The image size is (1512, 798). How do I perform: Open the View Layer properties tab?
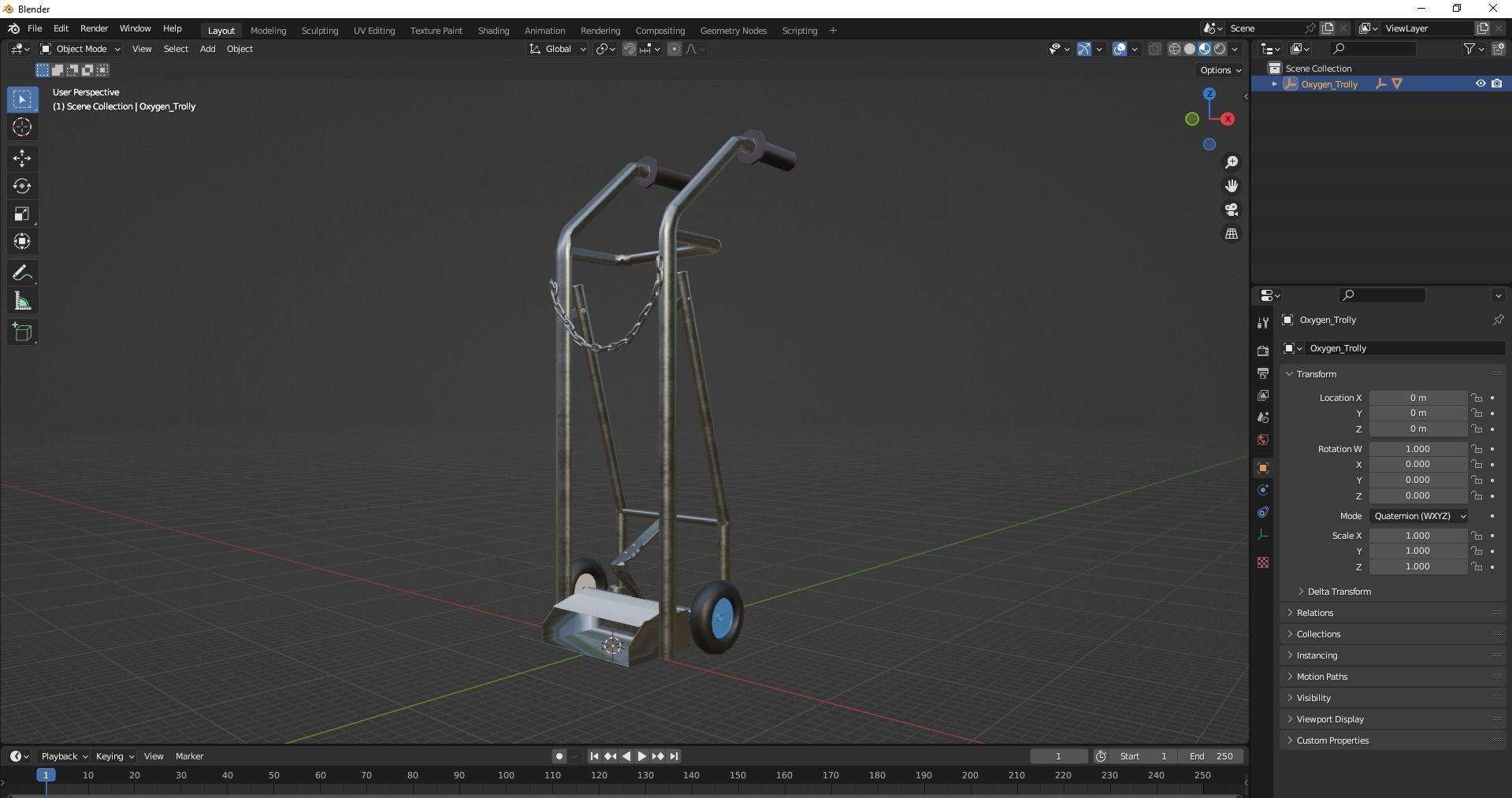click(1263, 395)
